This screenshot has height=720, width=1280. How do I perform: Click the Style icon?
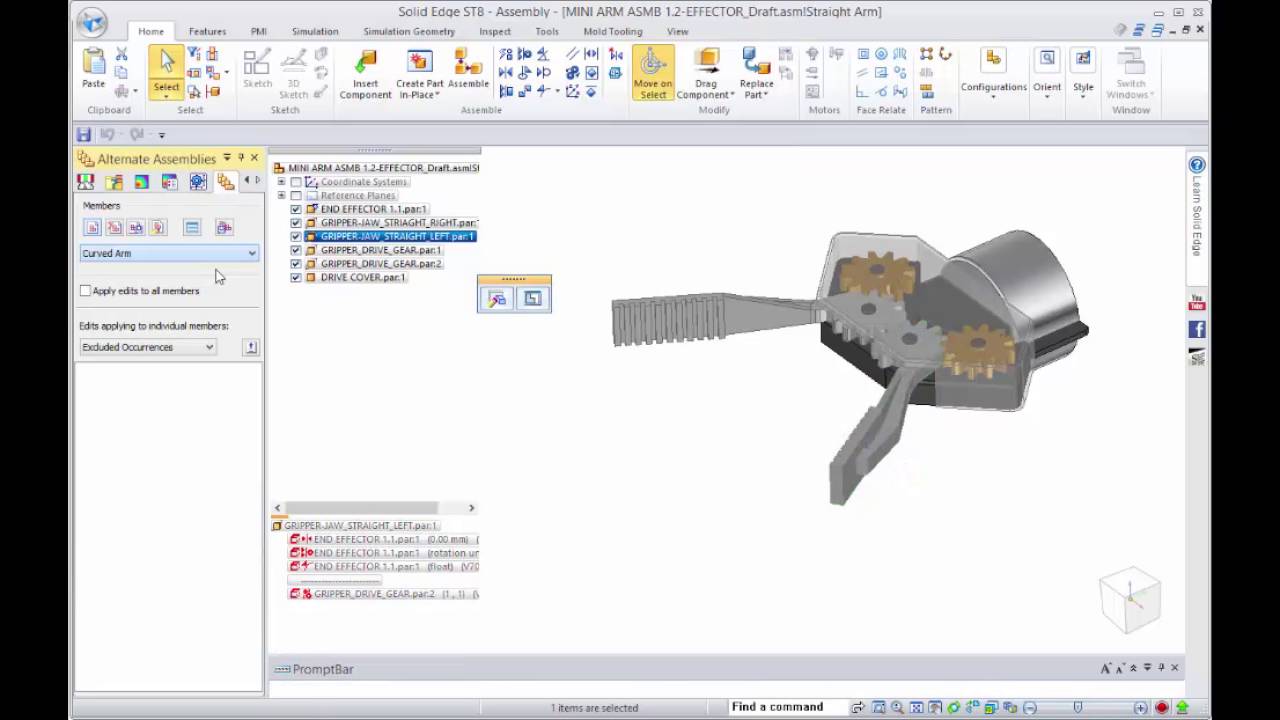pyautogui.click(x=1083, y=59)
